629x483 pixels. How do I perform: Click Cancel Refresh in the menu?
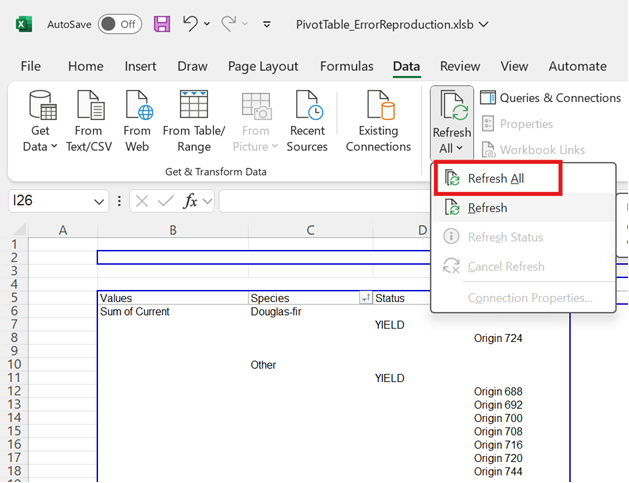523,266
